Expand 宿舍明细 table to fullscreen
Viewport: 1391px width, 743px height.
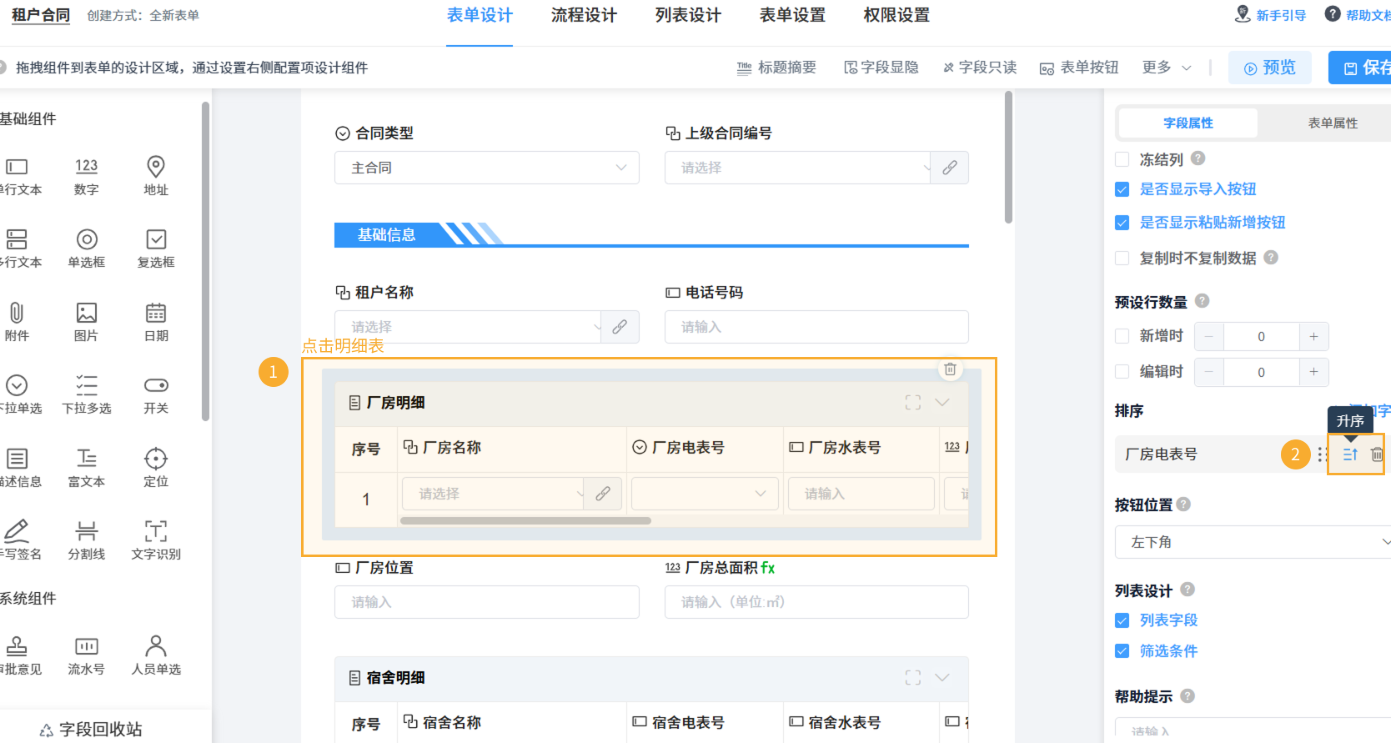(912, 677)
